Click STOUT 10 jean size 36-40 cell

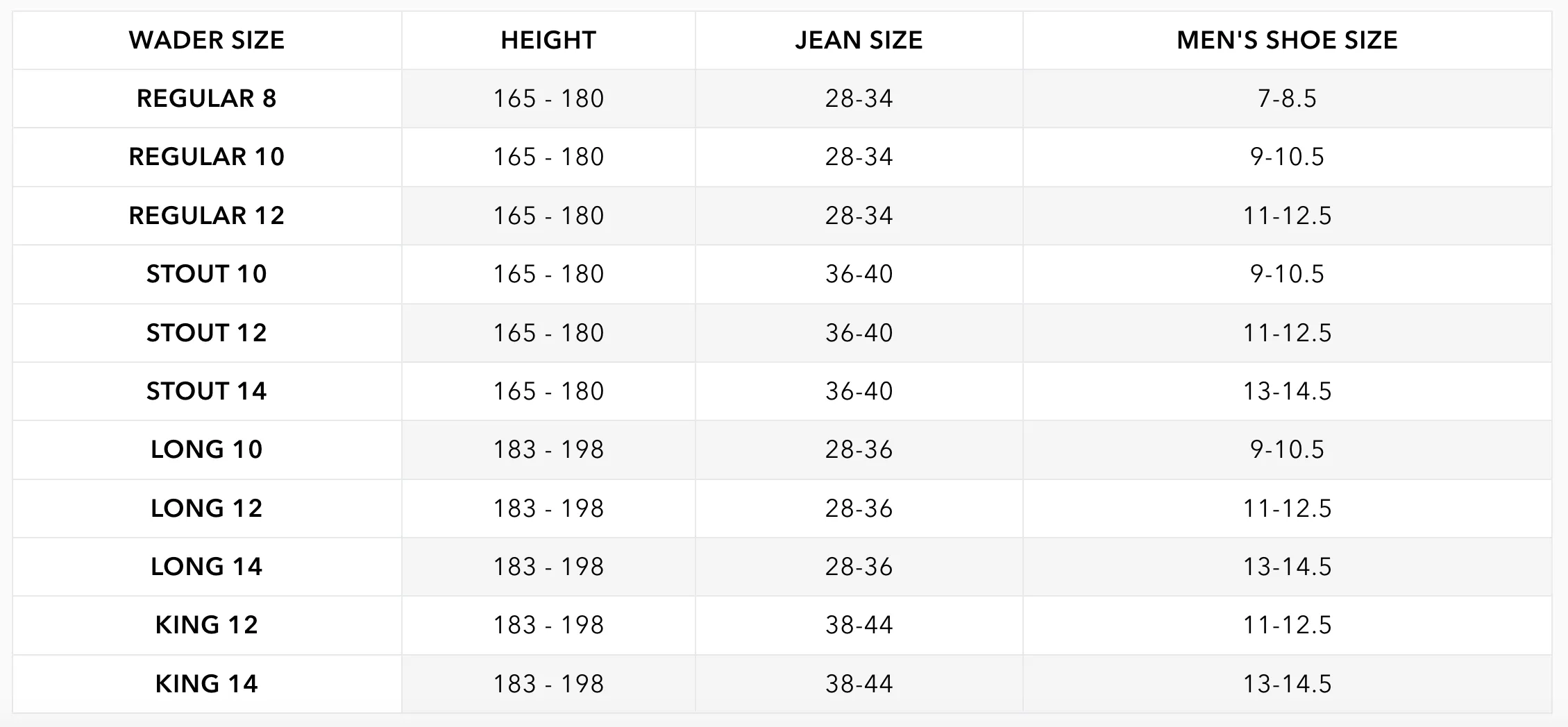(x=859, y=274)
